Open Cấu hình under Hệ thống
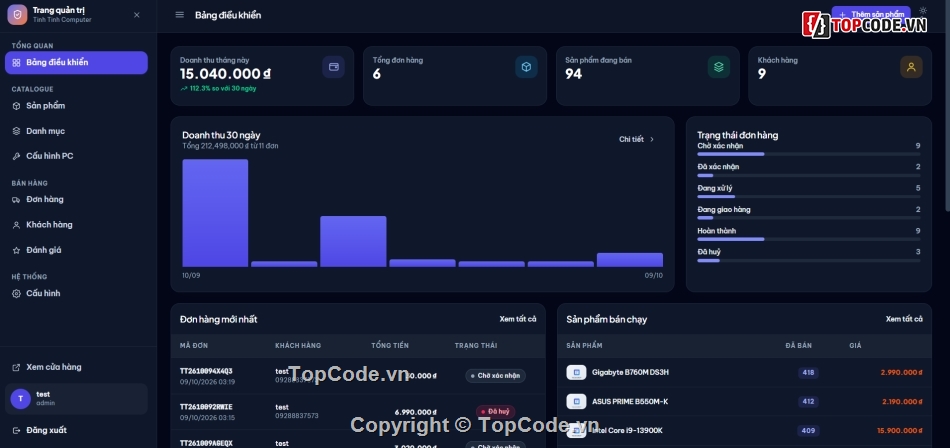 click(x=76, y=293)
